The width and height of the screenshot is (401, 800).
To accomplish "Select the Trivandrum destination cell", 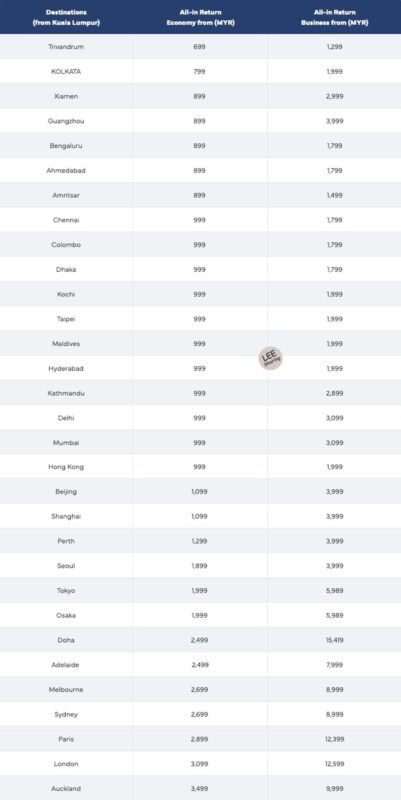I will tap(66, 47).
